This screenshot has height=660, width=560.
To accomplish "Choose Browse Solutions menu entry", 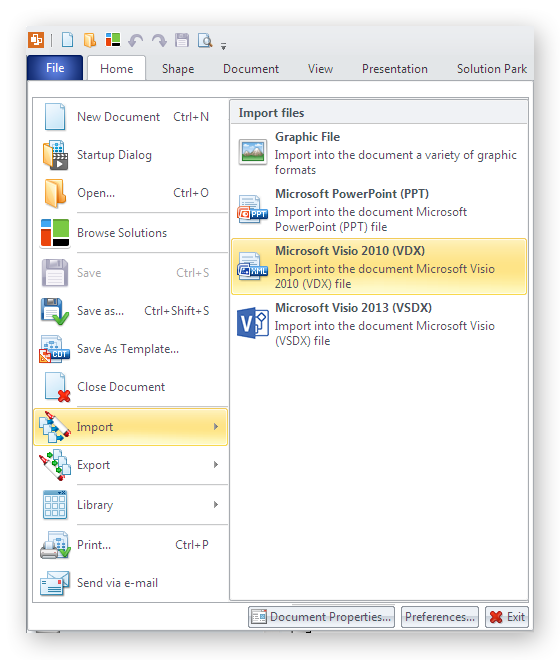I will pos(131,233).
